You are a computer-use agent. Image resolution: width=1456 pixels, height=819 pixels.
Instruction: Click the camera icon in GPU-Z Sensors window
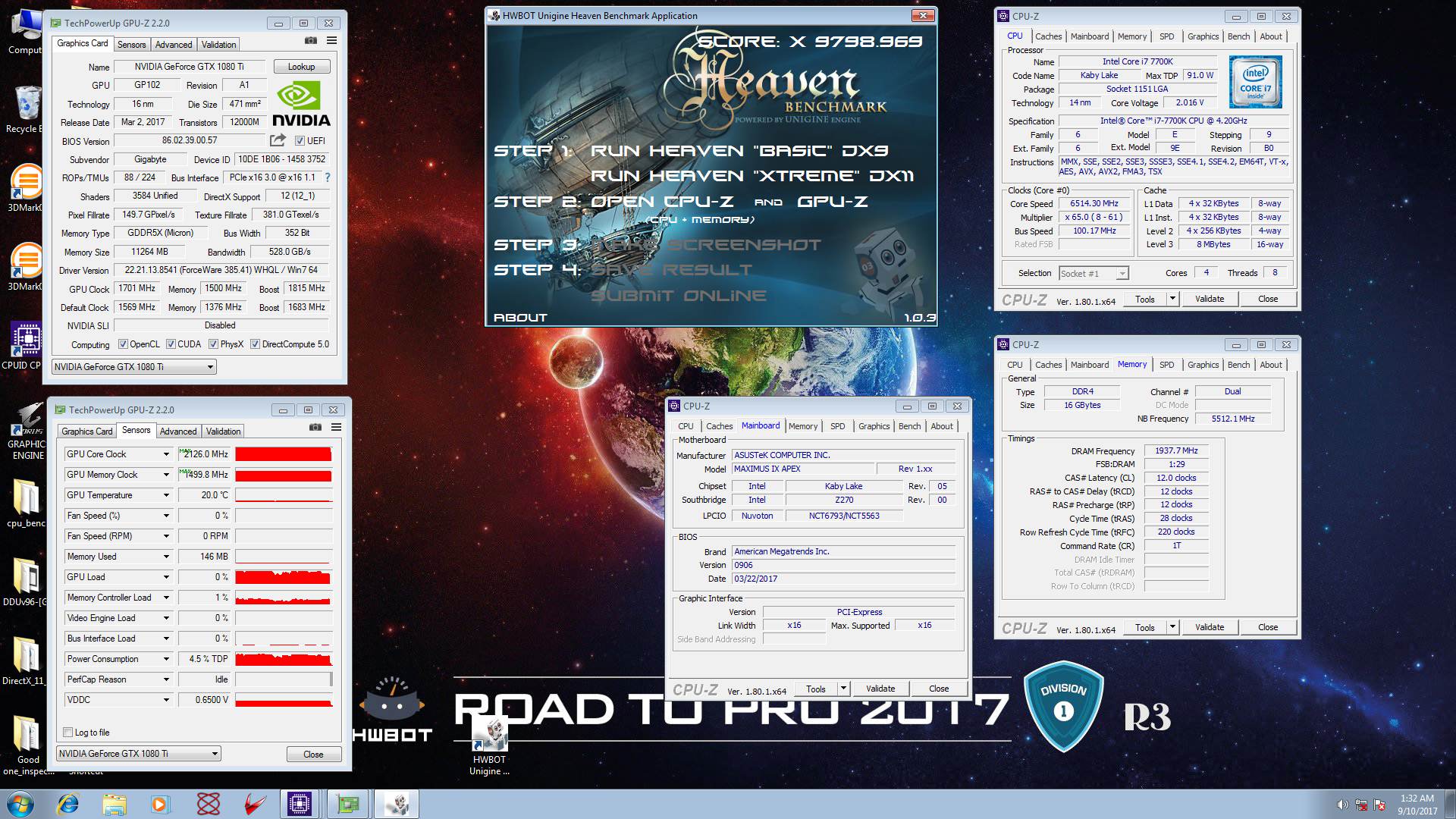pyautogui.click(x=315, y=428)
